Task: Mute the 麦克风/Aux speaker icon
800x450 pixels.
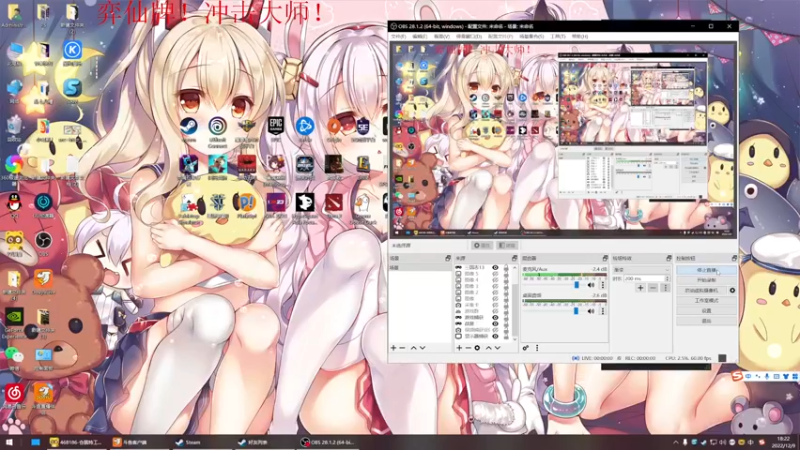Action: [591, 285]
